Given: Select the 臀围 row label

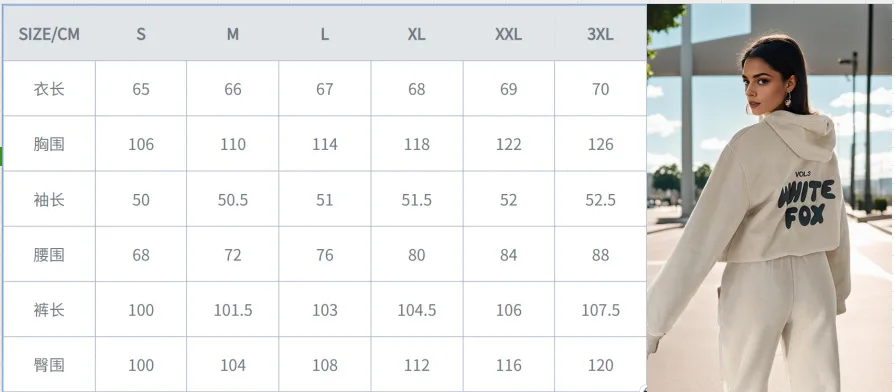Looking at the screenshot, I should [49, 365].
